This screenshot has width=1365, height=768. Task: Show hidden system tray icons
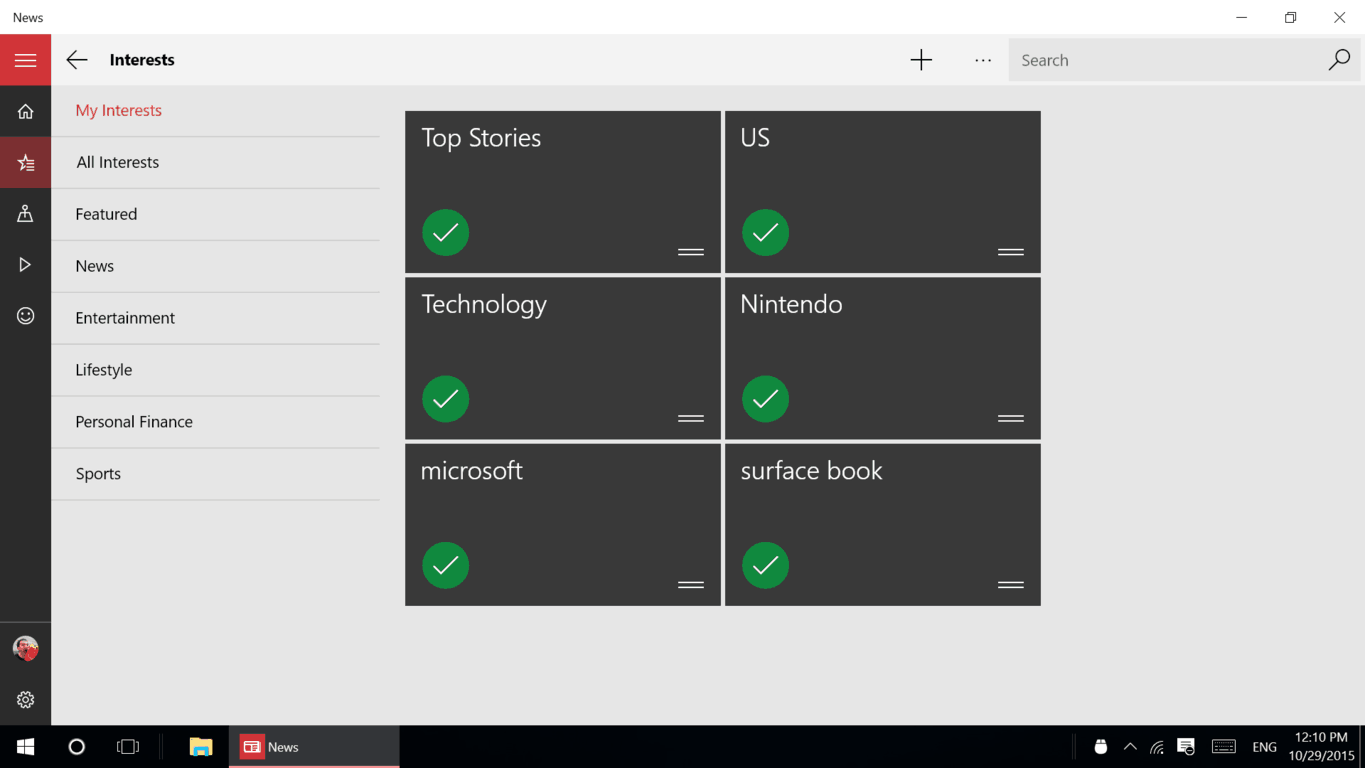coord(1130,747)
